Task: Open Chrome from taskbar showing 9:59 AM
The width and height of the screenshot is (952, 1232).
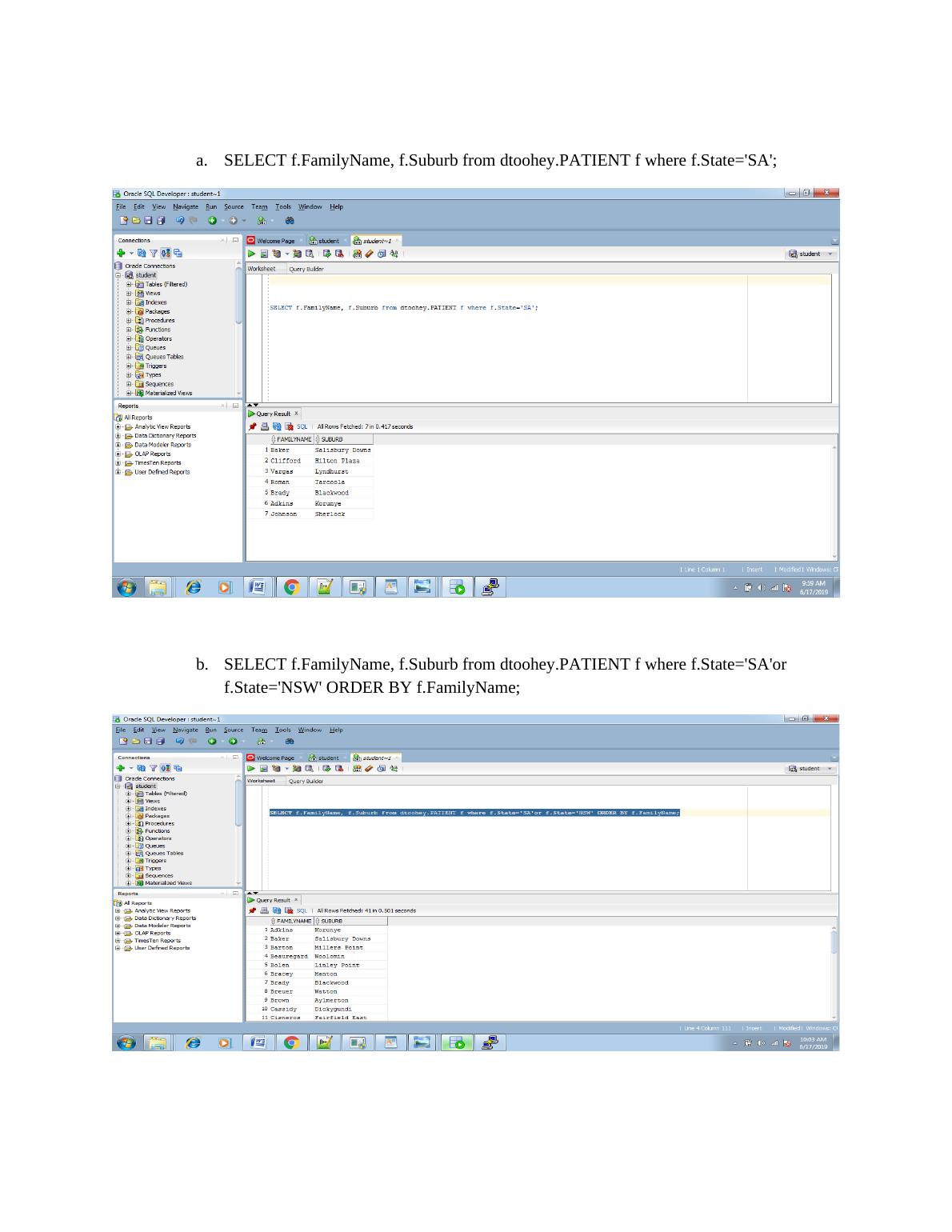Action: tap(291, 588)
